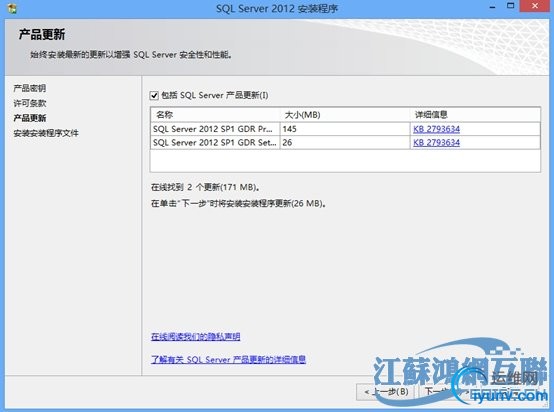Open the KB 2793634 link for the 26 MB update
The image size is (554, 412).
coord(436,143)
